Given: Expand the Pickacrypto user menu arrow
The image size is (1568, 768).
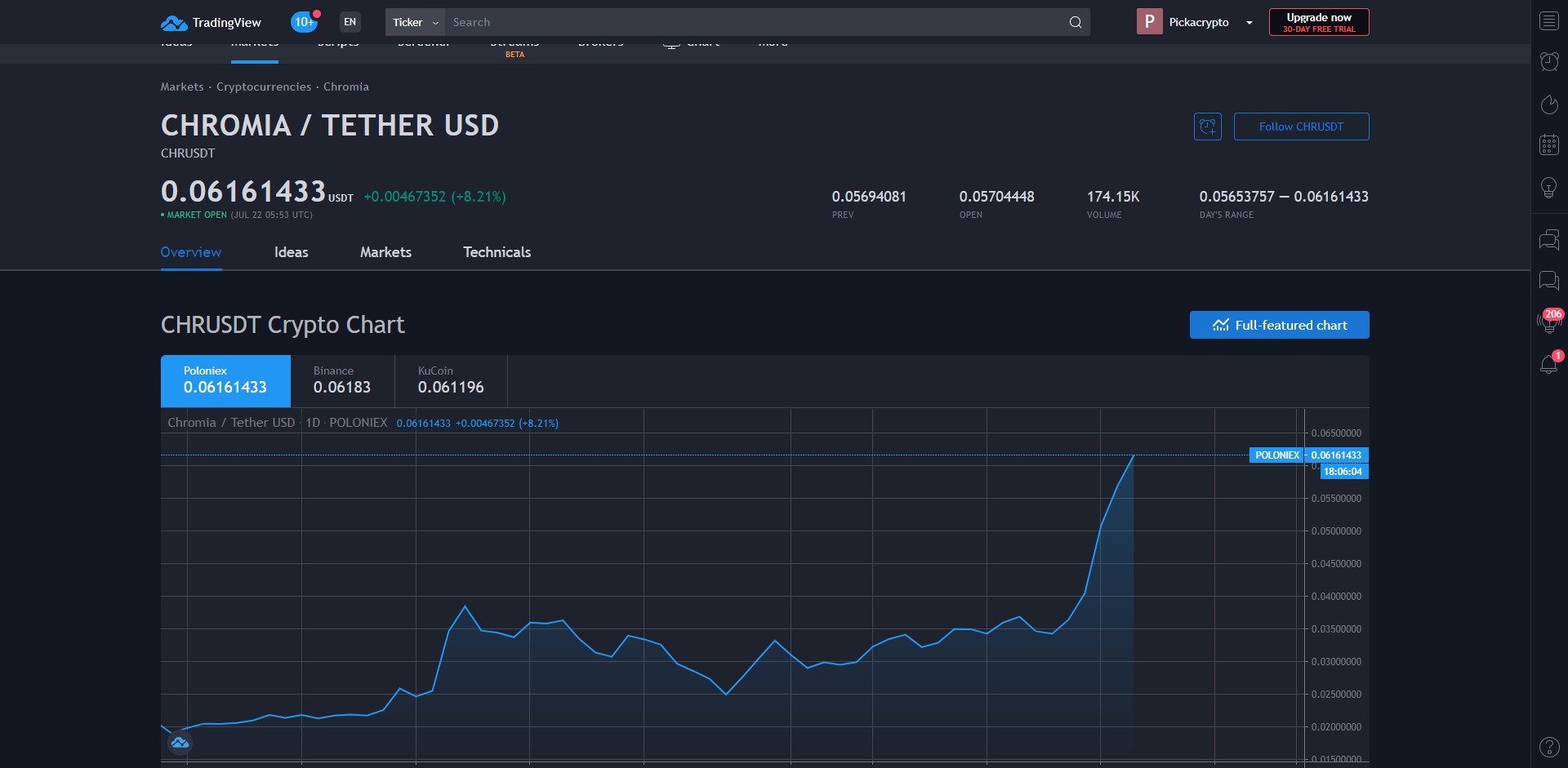Looking at the screenshot, I should tap(1249, 23).
